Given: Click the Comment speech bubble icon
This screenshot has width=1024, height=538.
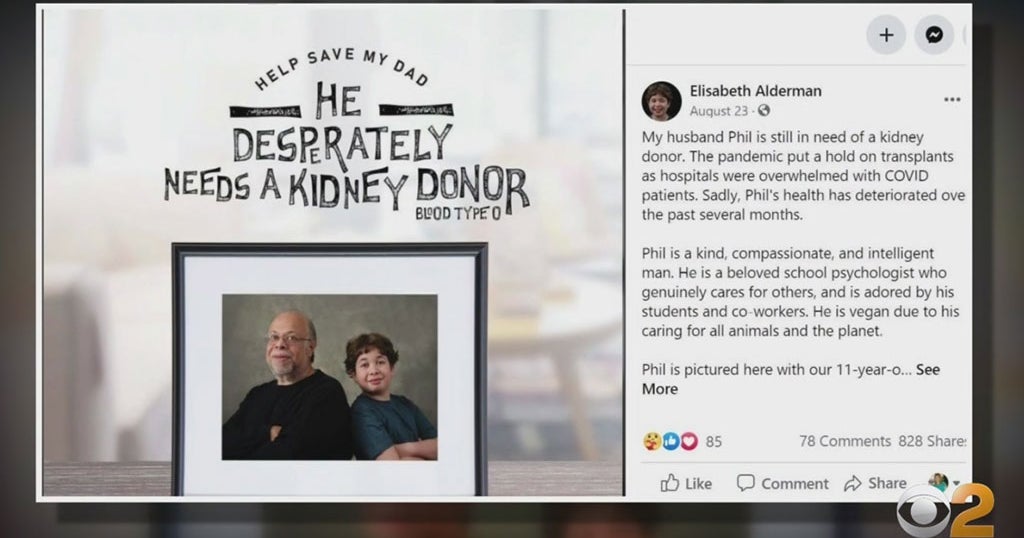Looking at the screenshot, I should point(745,483).
